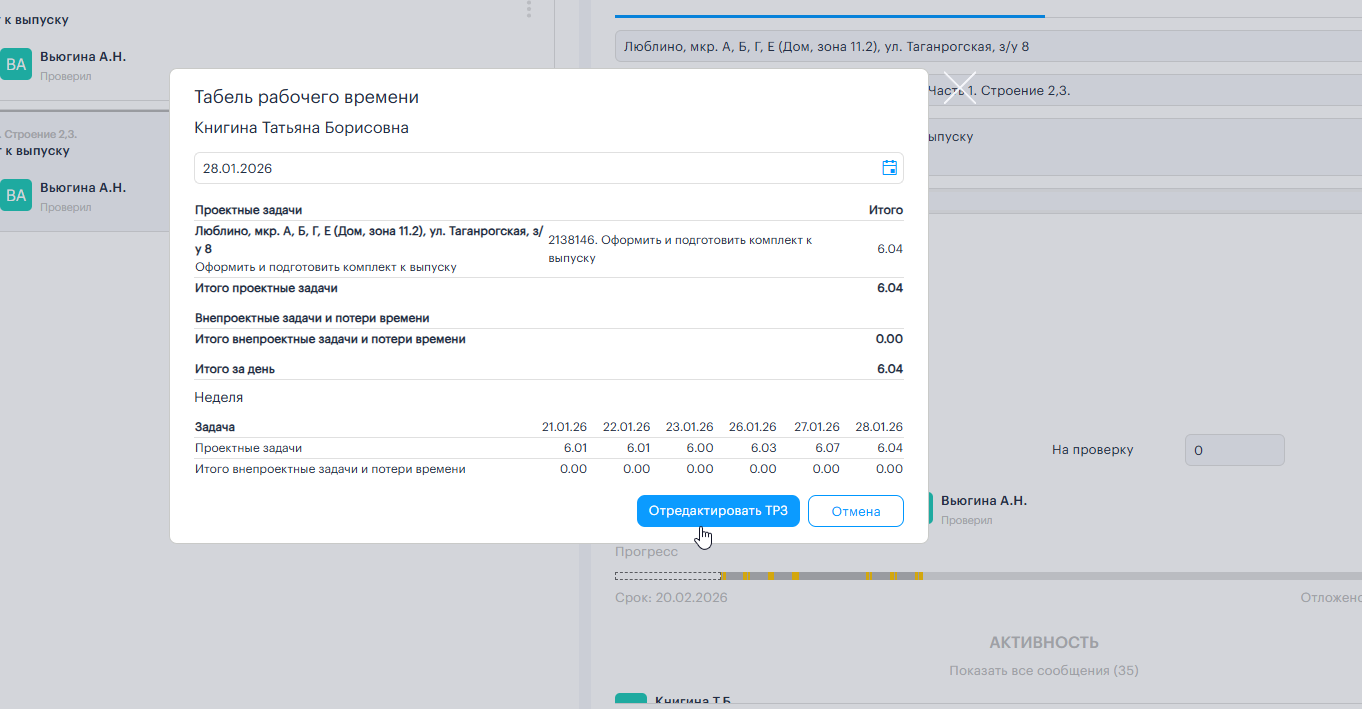Click the На проверку label

(x=1093, y=450)
